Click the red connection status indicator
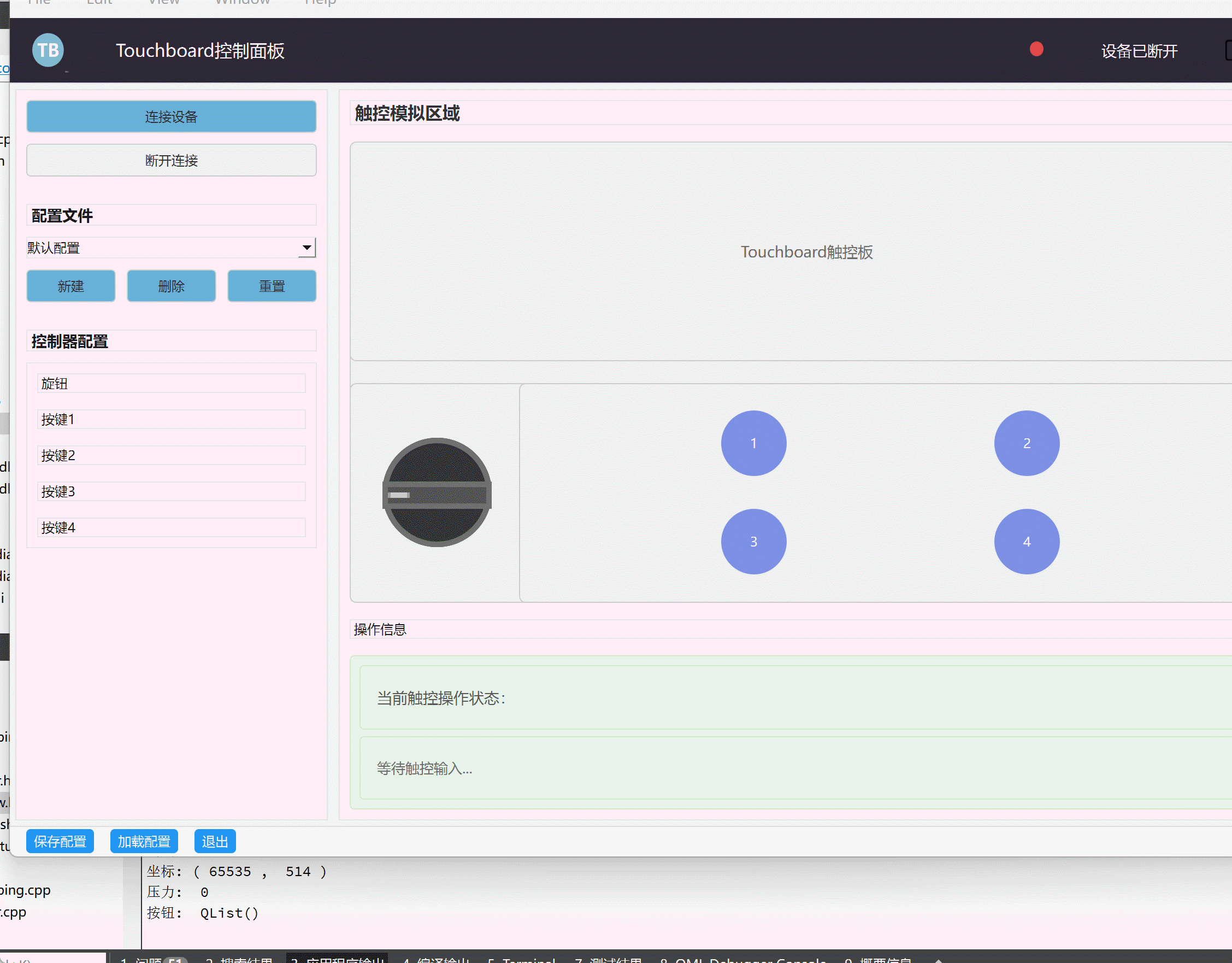The height and width of the screenshot is (963, 1232). pos(1036,50)
